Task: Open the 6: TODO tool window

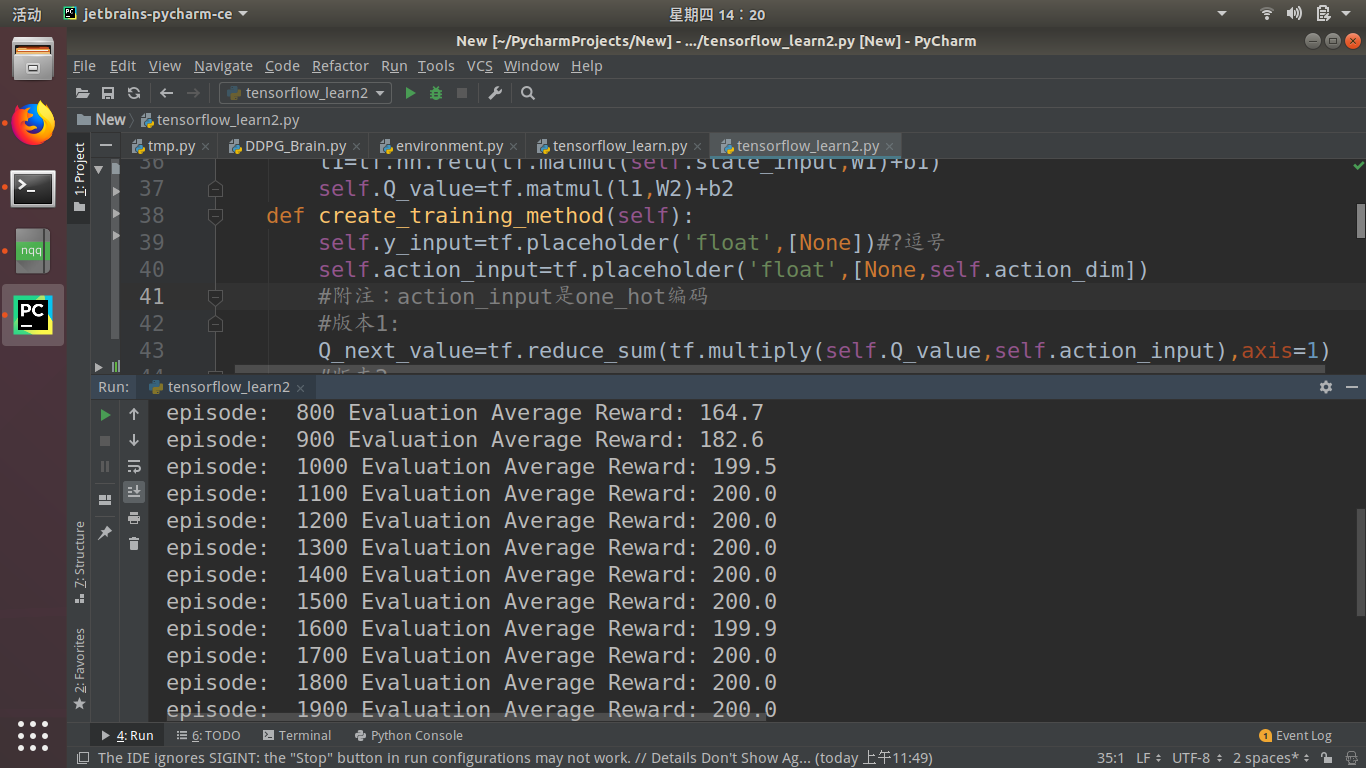Action: pyautogui.click(x=208, y=736)
